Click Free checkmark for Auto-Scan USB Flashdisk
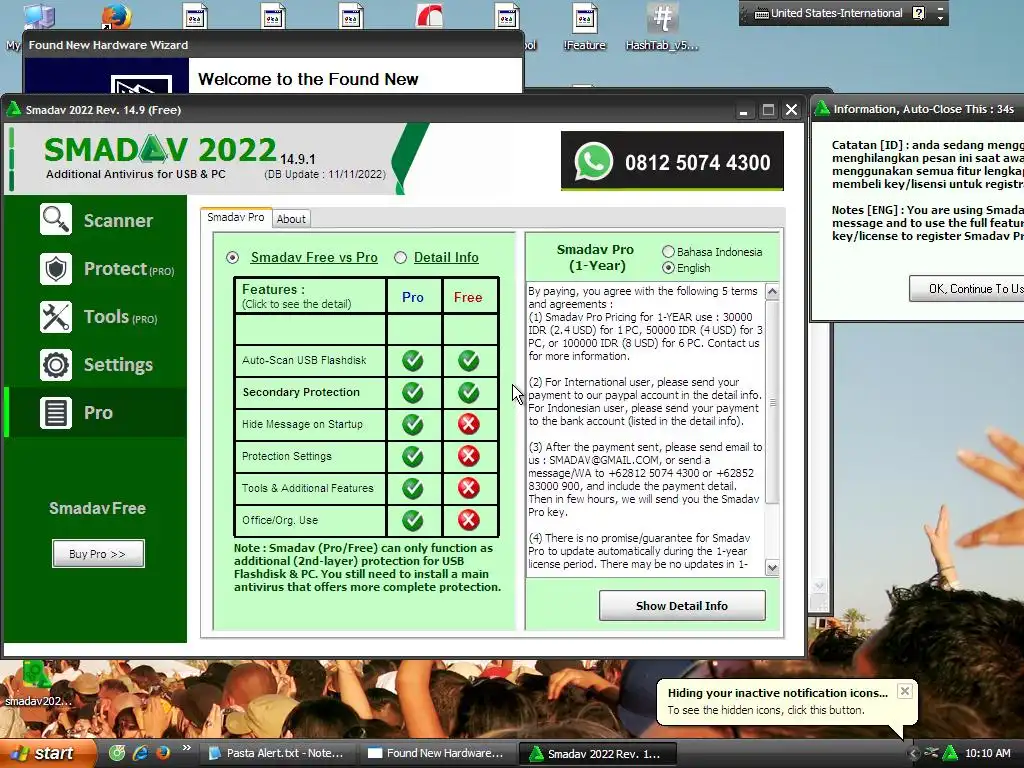Image resolution: width=1024 pixels, height=768 pixels. pos(468,360)
